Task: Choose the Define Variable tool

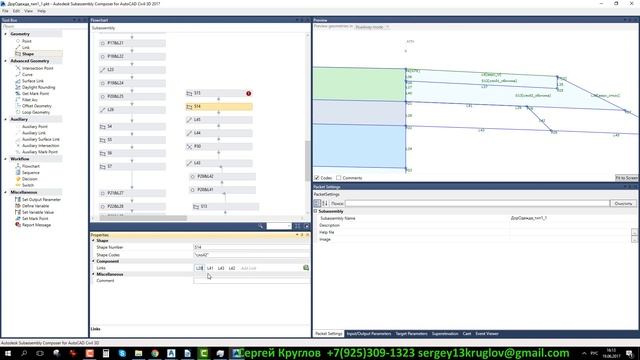Action: (36, 206)
